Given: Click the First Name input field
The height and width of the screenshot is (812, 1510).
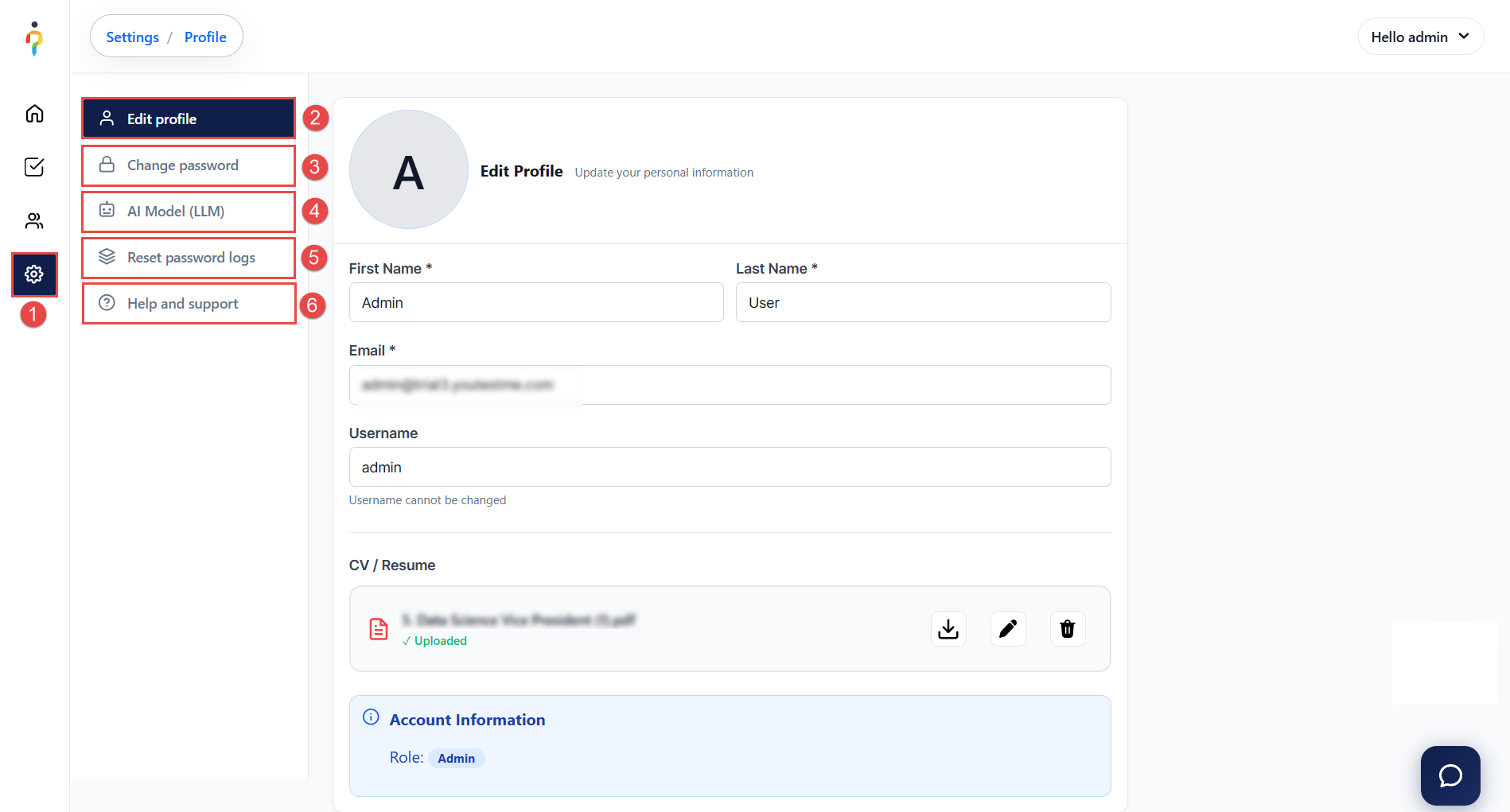Looking at the screenshot, I should tap(536, 303).
